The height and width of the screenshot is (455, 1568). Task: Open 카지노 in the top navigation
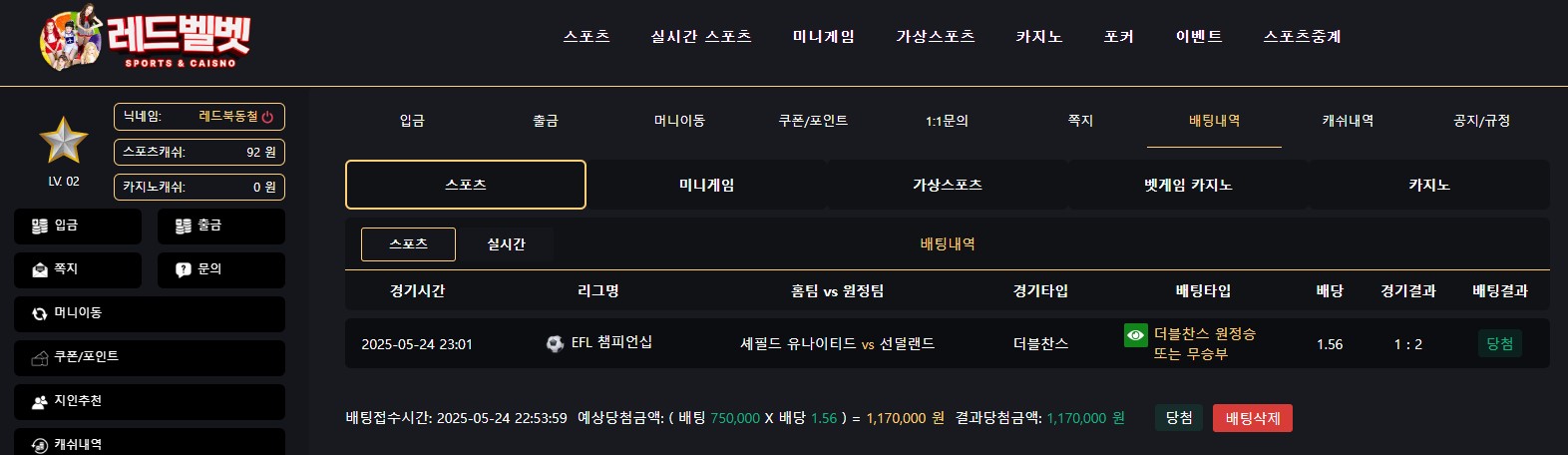(1039, 37)
